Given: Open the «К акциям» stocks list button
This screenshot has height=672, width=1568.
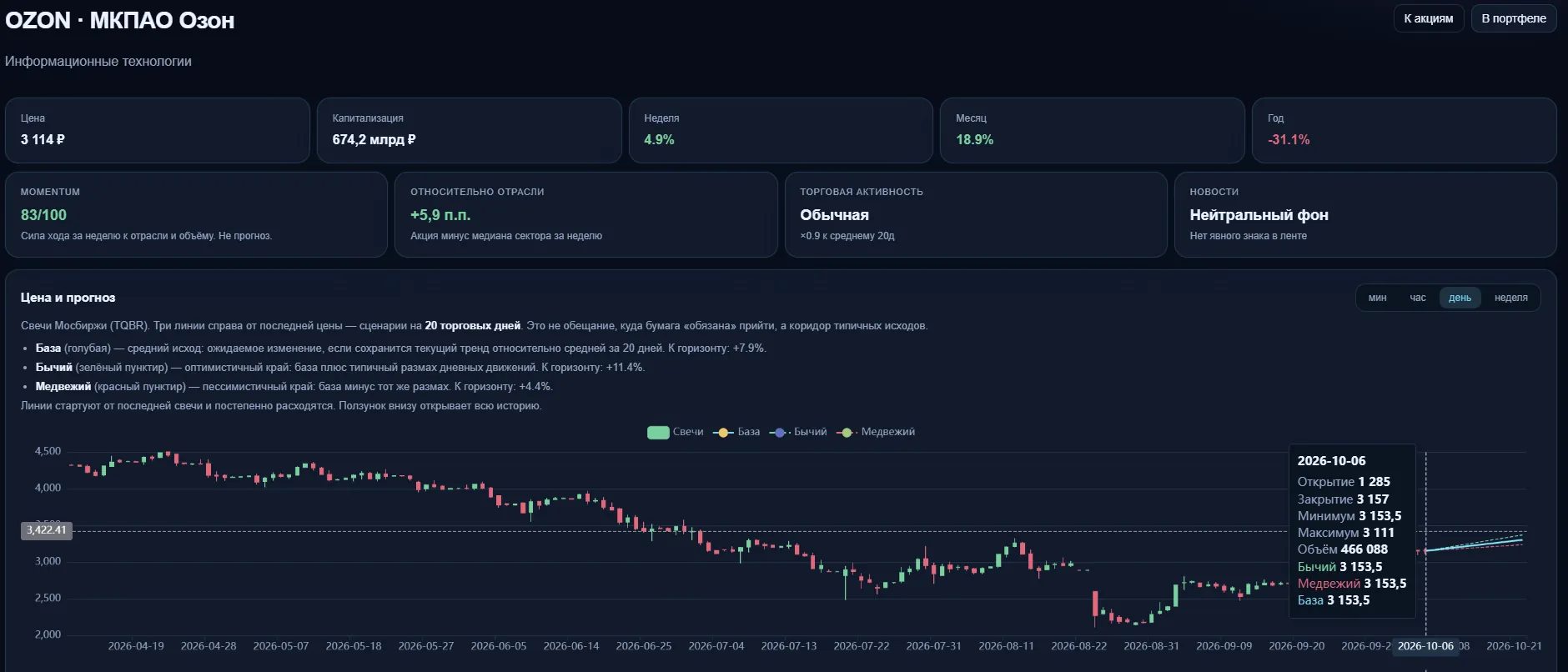Looking at the screenshot, I should (1429, 18).
